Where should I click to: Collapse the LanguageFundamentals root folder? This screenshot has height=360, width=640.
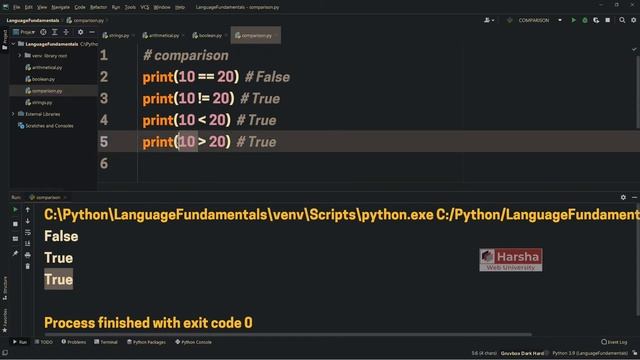point(13,44)
